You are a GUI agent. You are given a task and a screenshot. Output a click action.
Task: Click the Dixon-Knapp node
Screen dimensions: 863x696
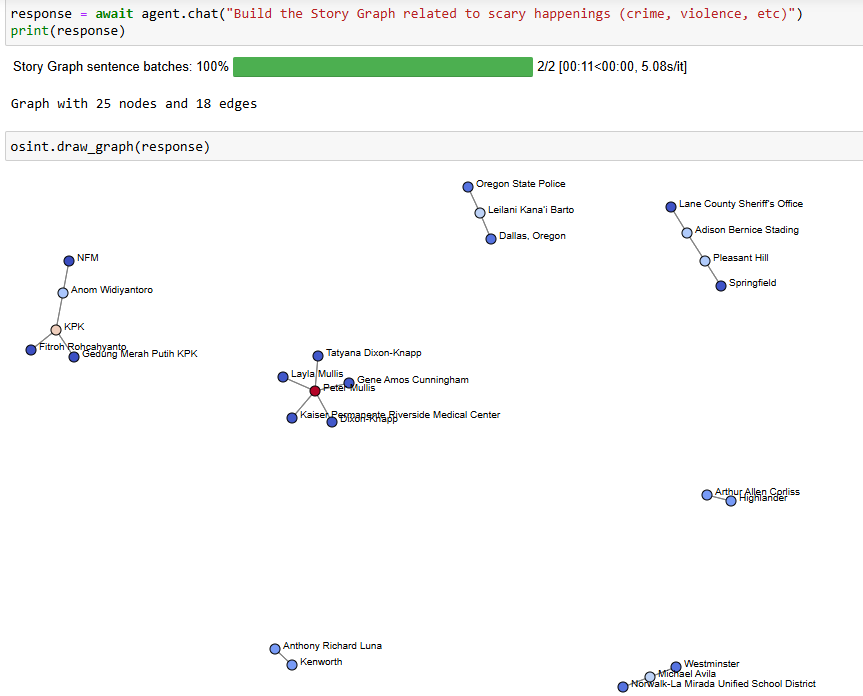pos(332,422)
